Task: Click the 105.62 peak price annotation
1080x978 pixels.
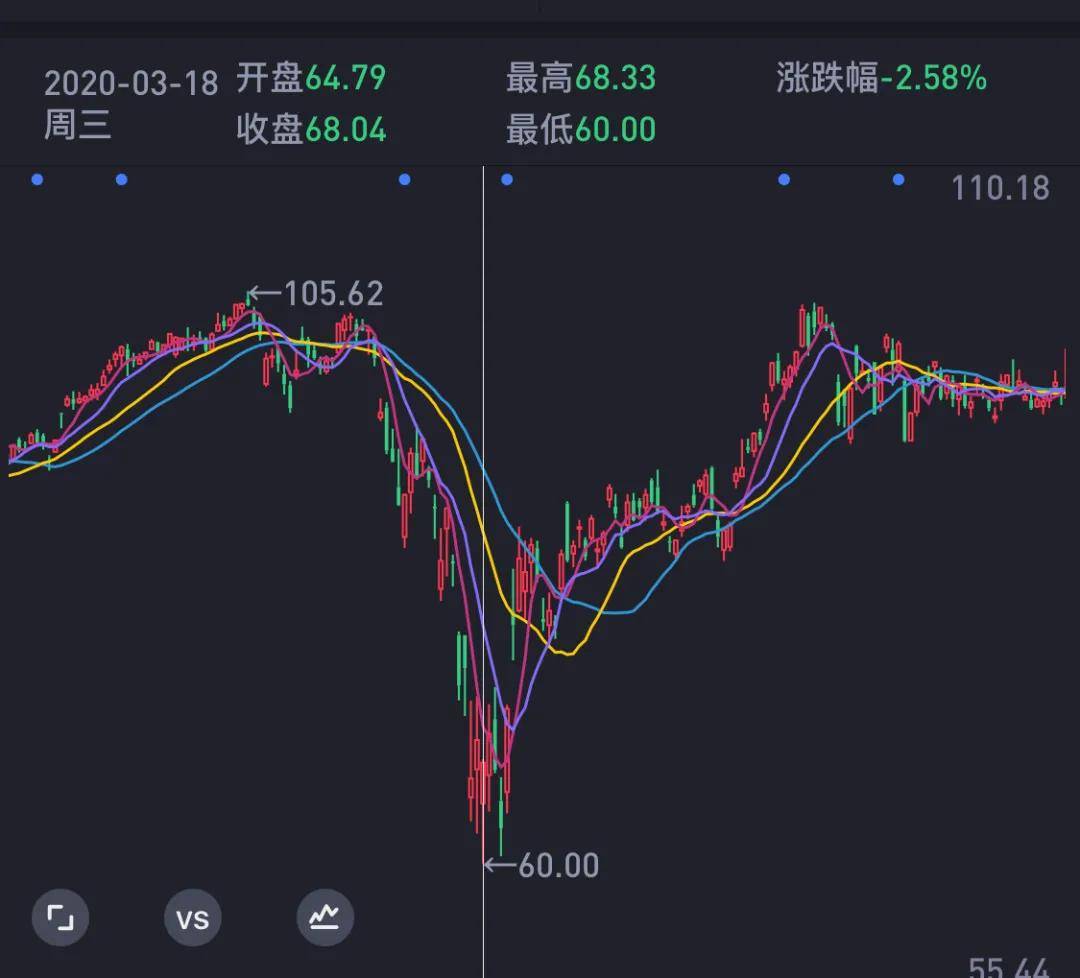Action: pyautogui.click(x=315, y=293)
